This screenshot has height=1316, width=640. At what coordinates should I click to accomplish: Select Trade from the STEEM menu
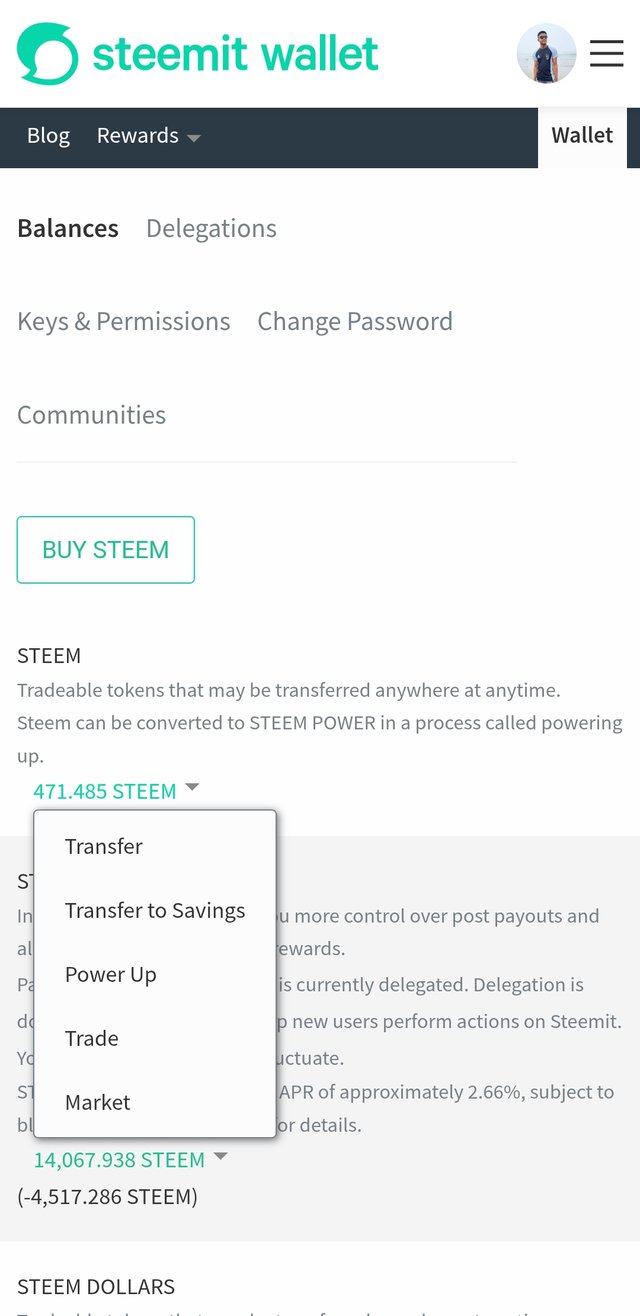[92, 1038]
